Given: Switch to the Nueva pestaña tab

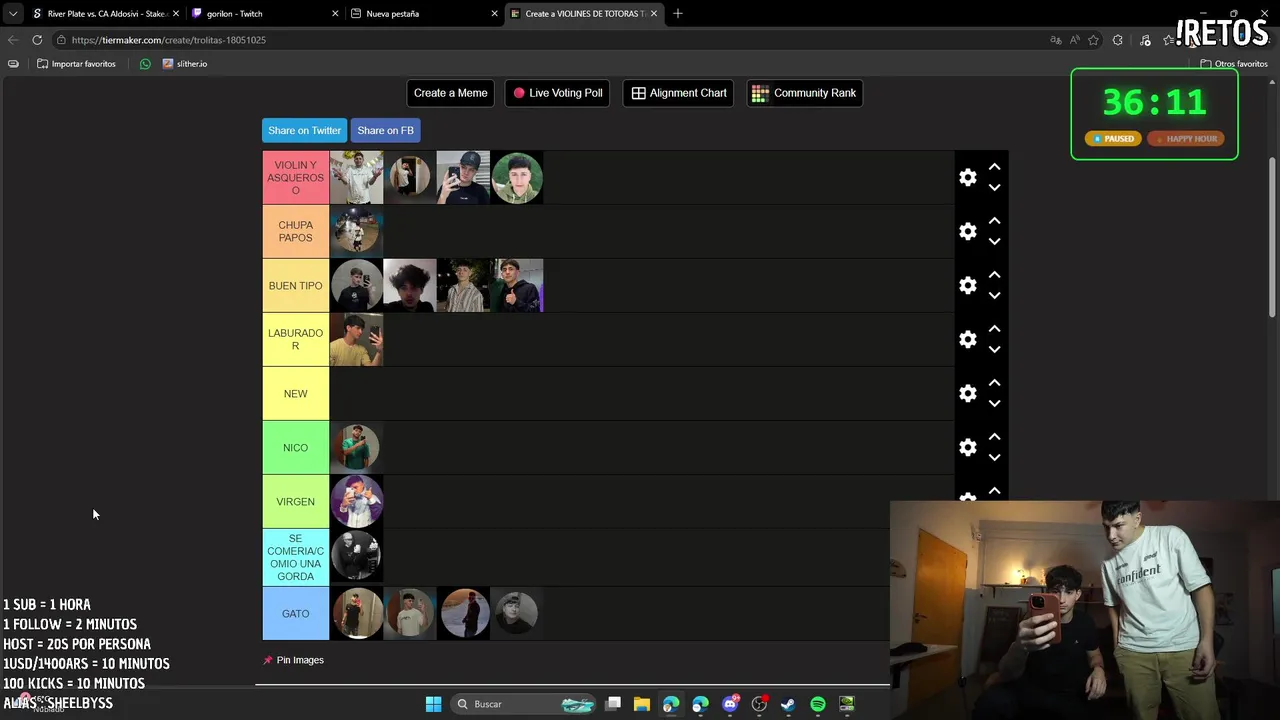Looking at the screenshot, I should coord(423,14).
